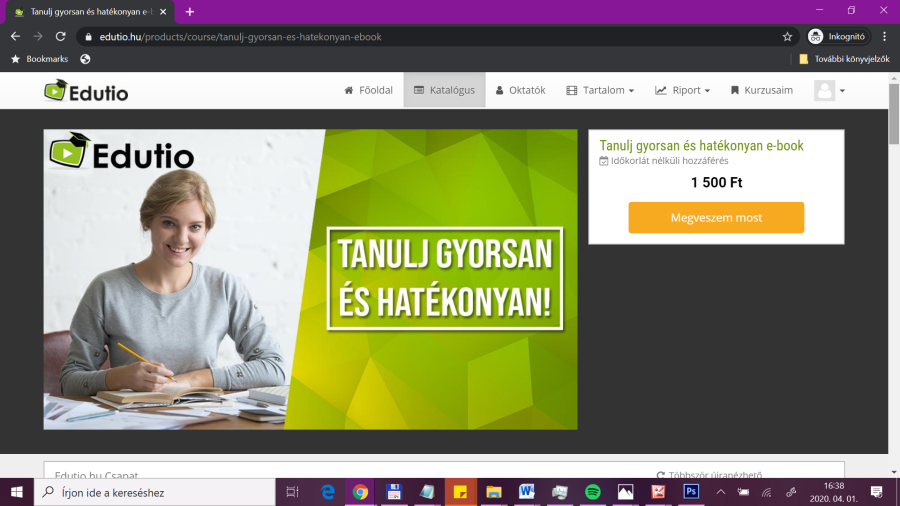Click the Megveszem most button
Image resolution: width=900 pixels, height=506 pixels.
tap(716, 217)
